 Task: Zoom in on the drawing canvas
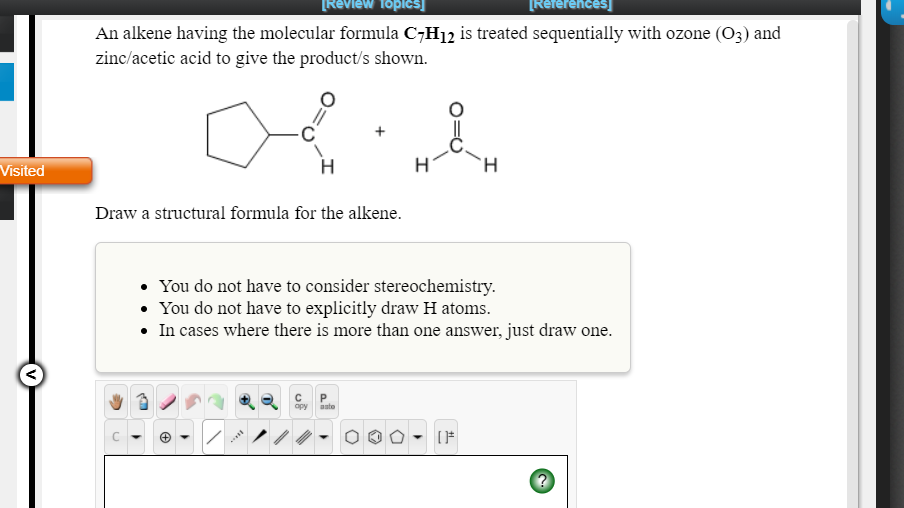pos(246,402)
